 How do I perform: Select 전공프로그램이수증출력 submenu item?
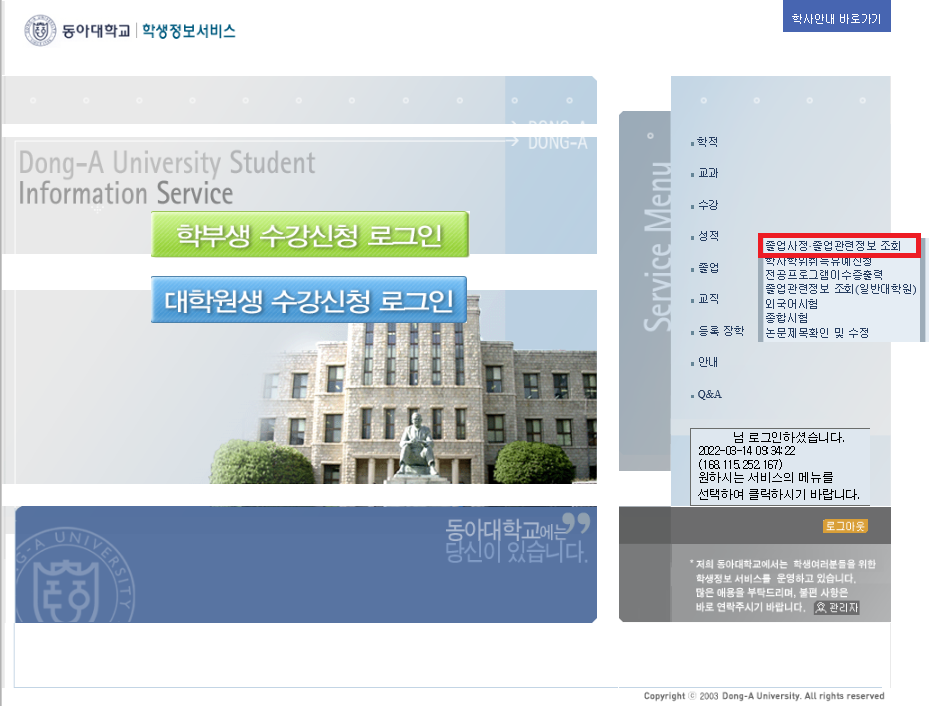tap(823, 274)
